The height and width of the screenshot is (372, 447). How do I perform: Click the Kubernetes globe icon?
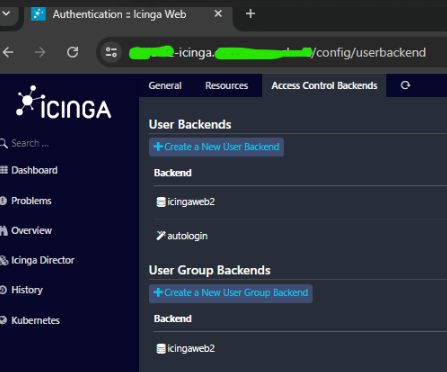click(3, 320)
